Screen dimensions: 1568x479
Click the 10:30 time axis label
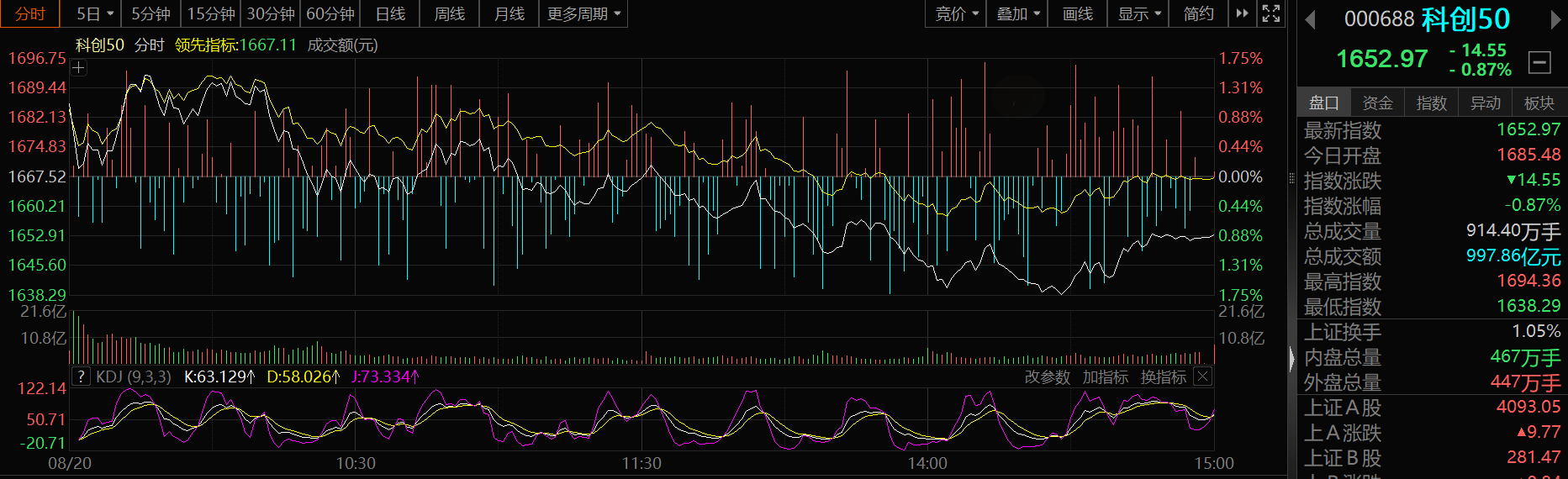(356, 463)
